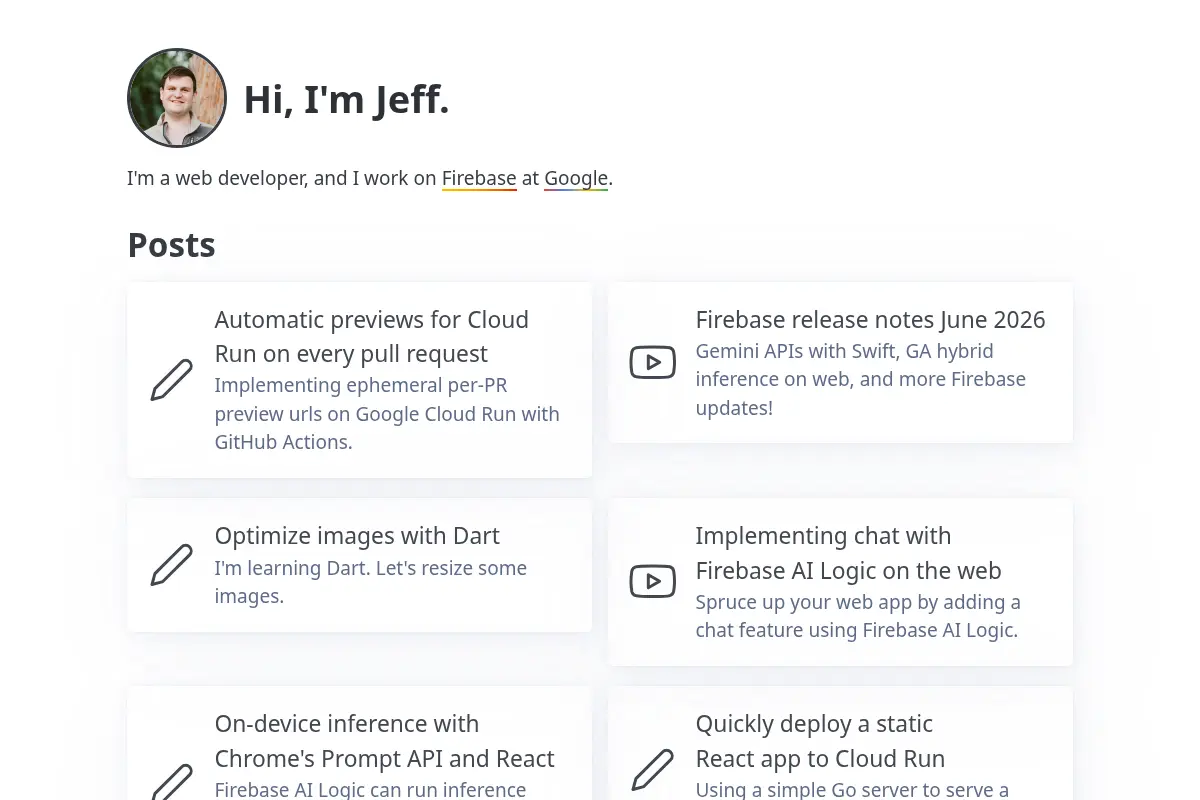
Task: Click description 'Implementing ephemeral per-PR preview urls'
Action: [x=387, y=414]
